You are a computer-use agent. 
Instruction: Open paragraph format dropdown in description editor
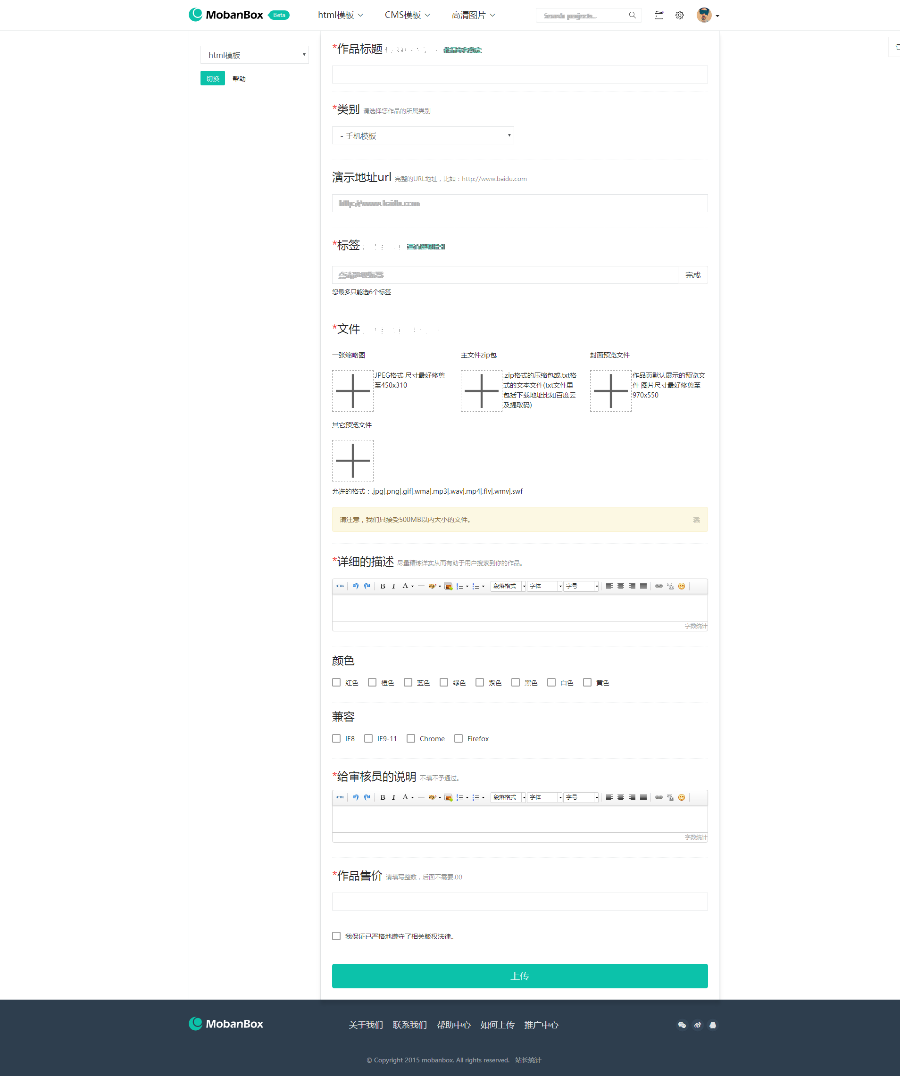pyautogui.click(x=508, y=586)
